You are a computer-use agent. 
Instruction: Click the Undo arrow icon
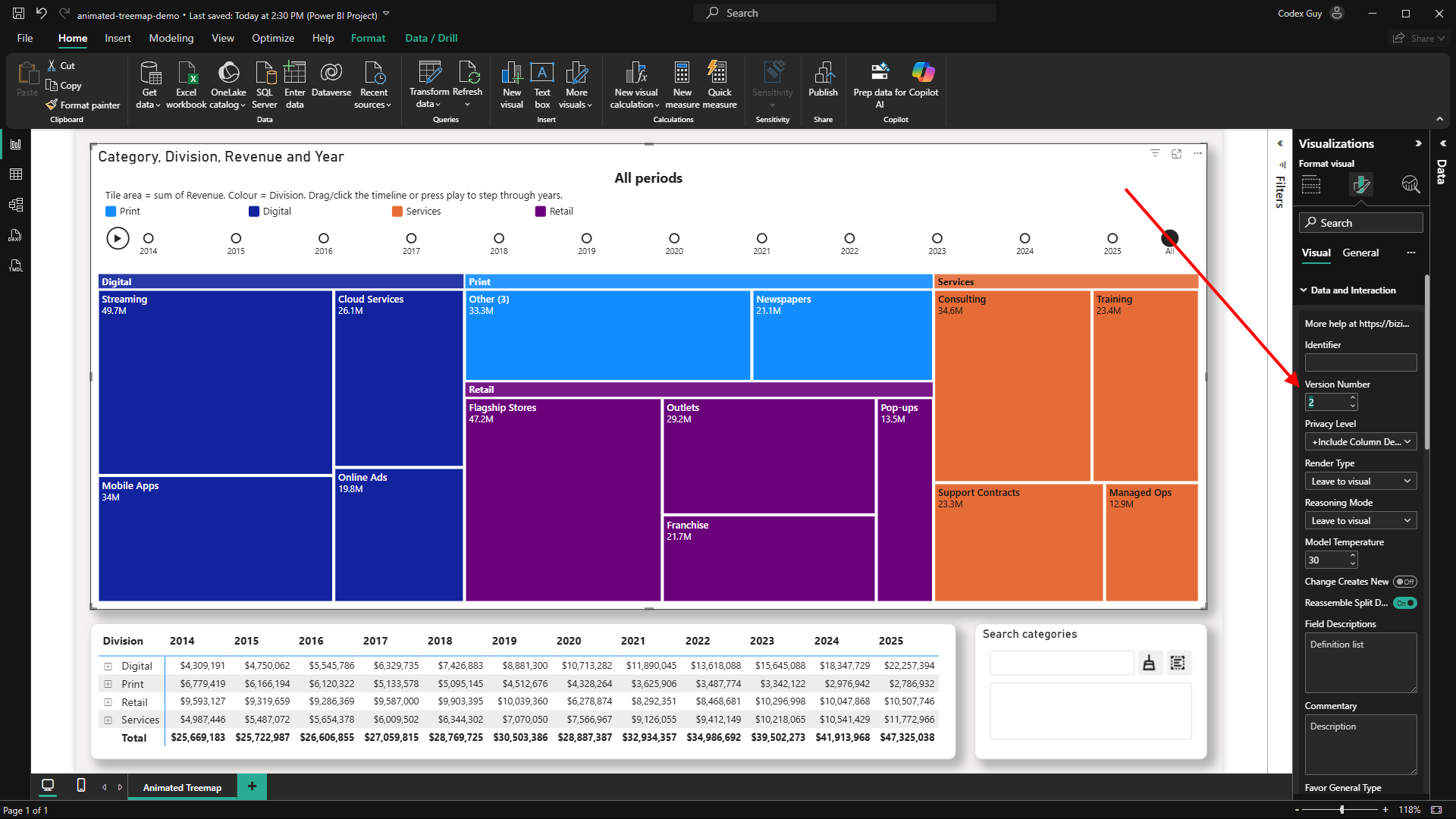(x=42, y=13)
